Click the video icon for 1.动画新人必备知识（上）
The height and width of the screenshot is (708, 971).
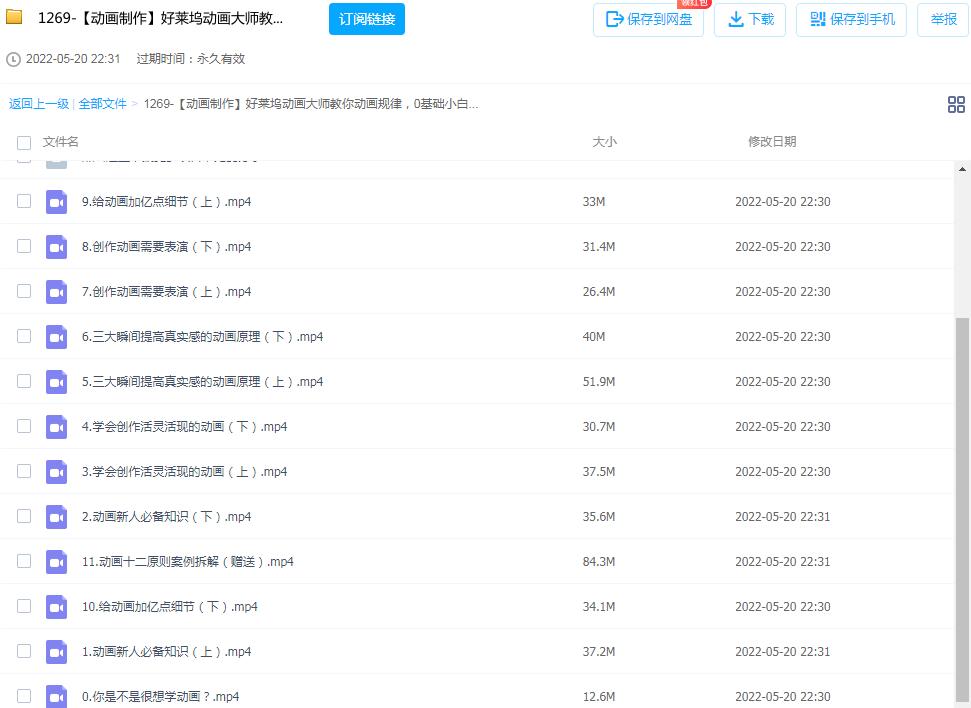tap(56, 652)
